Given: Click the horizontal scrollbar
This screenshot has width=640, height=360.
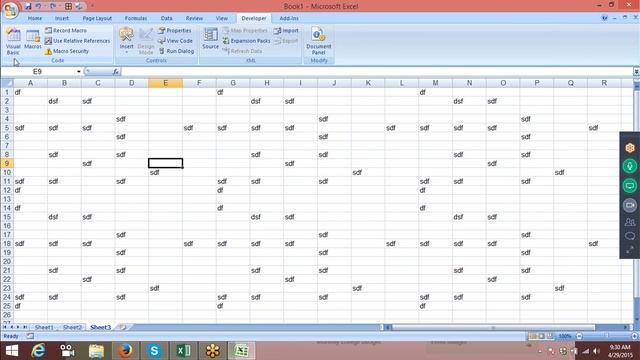Looking at the screenshot, I should click(x=493, y=327).
